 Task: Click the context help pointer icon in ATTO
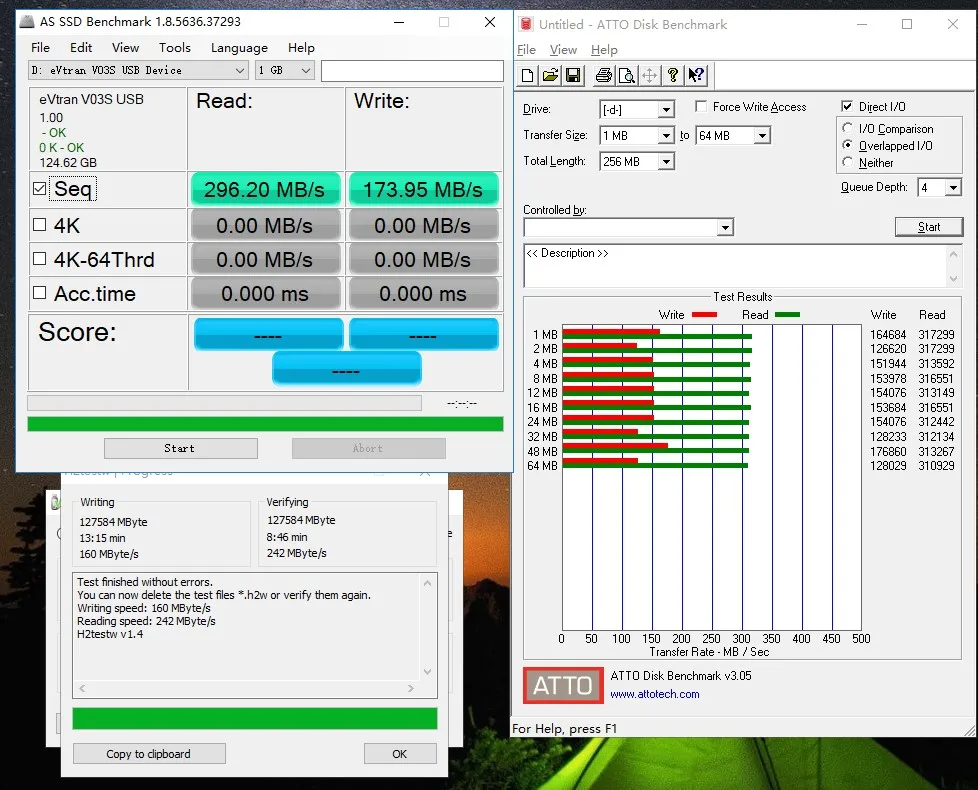coord(695,75)
